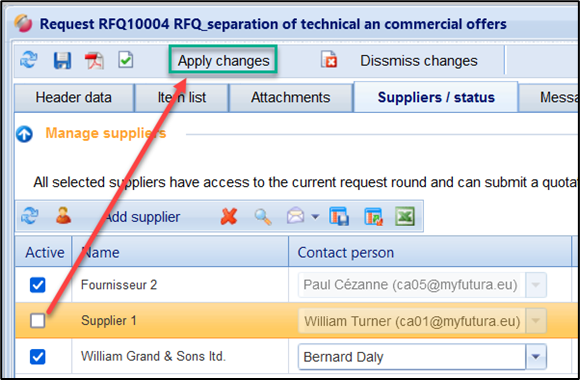Click the user icon next to Add supplier
The height and width of the screenshot is (380, 580).
pyautogui.click(x=63, y=216)
